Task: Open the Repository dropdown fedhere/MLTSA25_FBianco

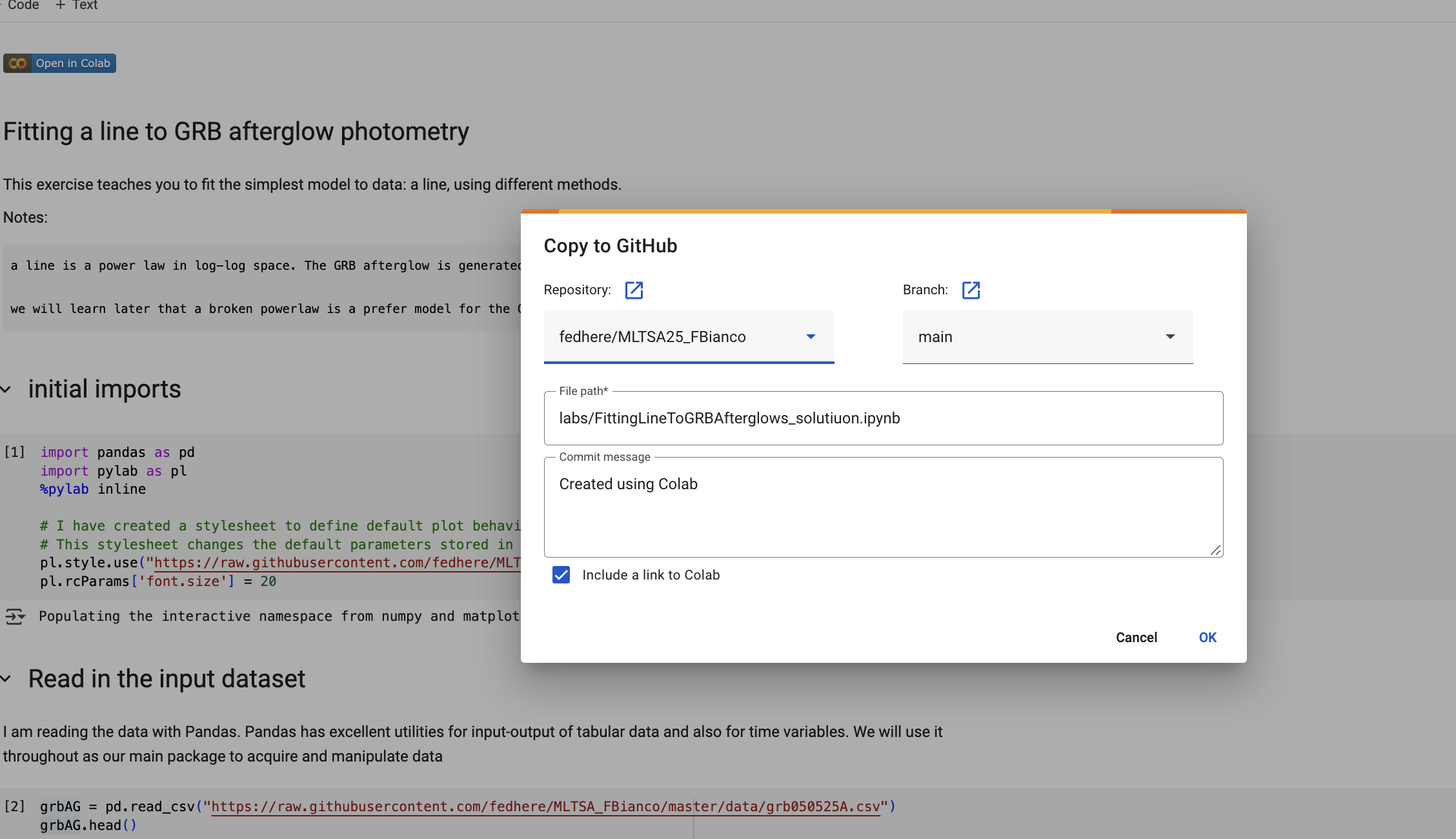Action: click(688, 337)
